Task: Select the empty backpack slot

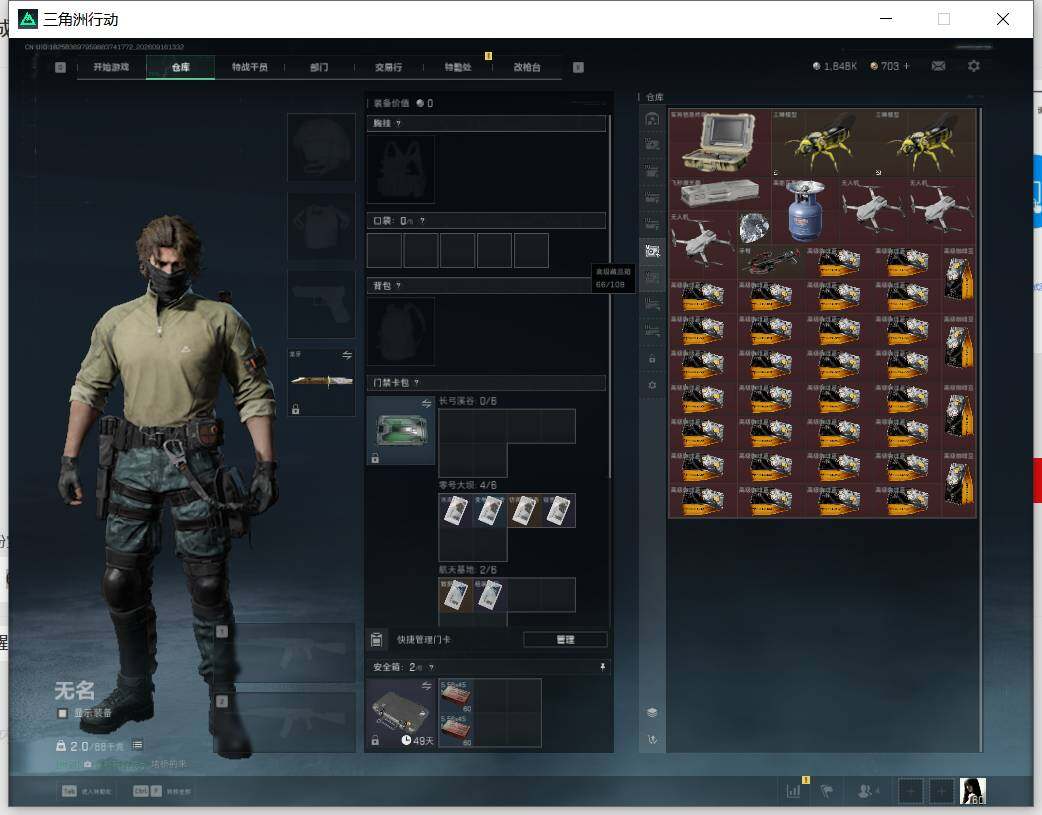Action: click(401, 331)
